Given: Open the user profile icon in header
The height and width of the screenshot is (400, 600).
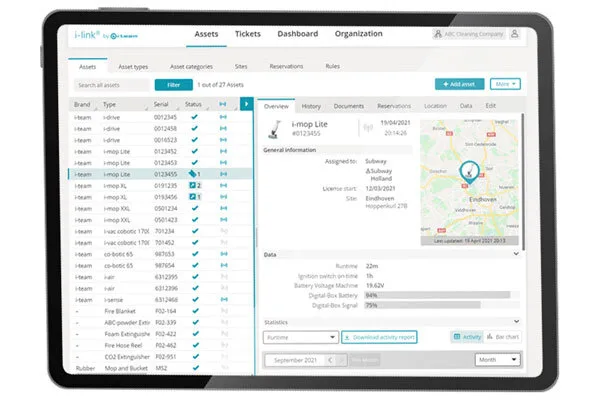Looking at the screenshot, I should (x=515, y=34).
